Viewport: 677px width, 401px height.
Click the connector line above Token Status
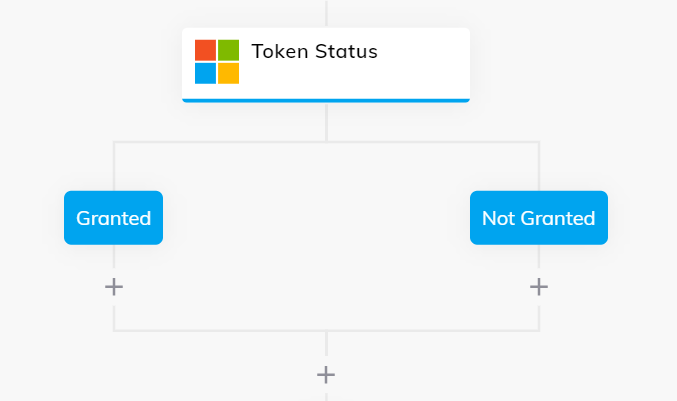326,13
